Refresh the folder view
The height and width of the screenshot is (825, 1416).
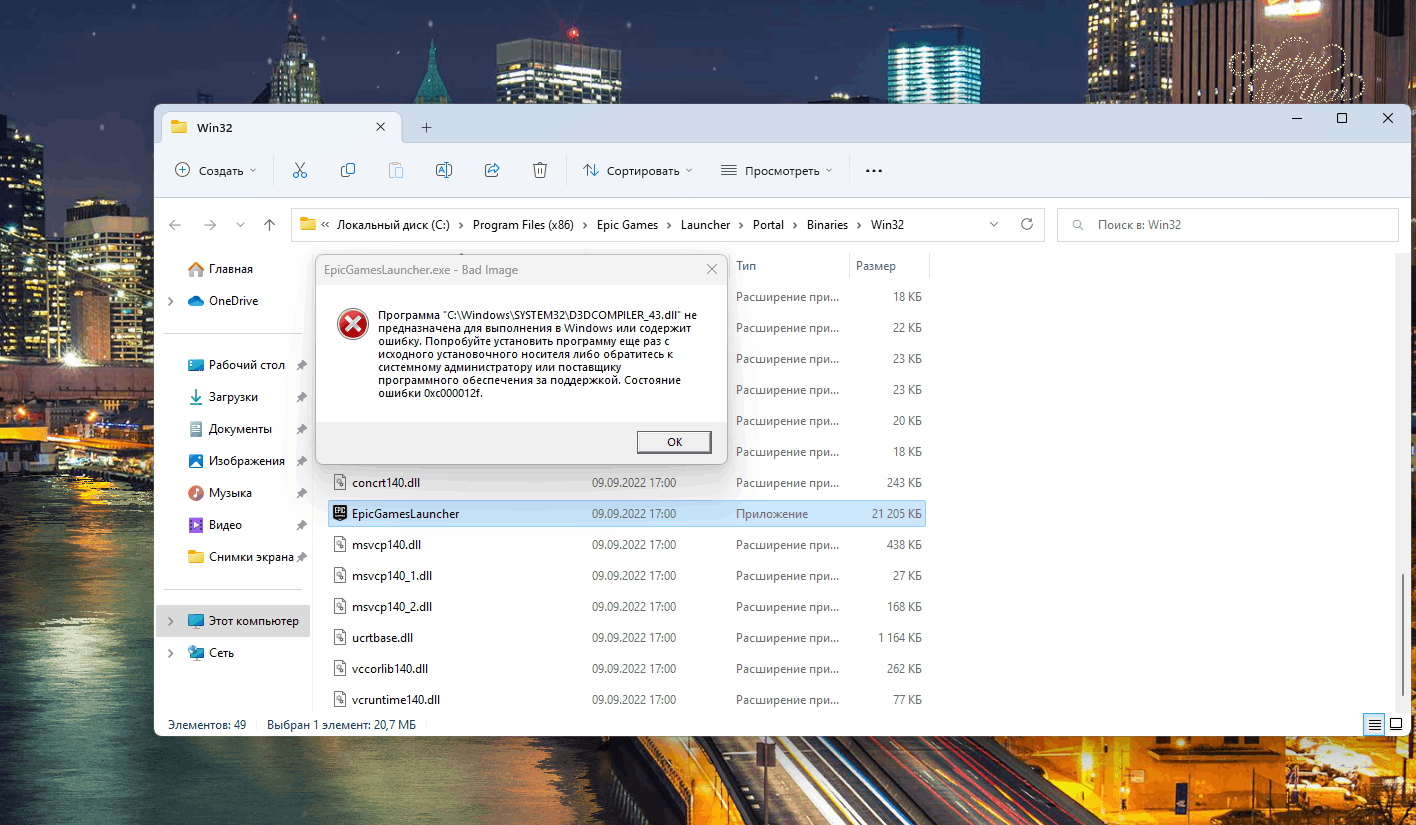click(x=1026, y=225)
